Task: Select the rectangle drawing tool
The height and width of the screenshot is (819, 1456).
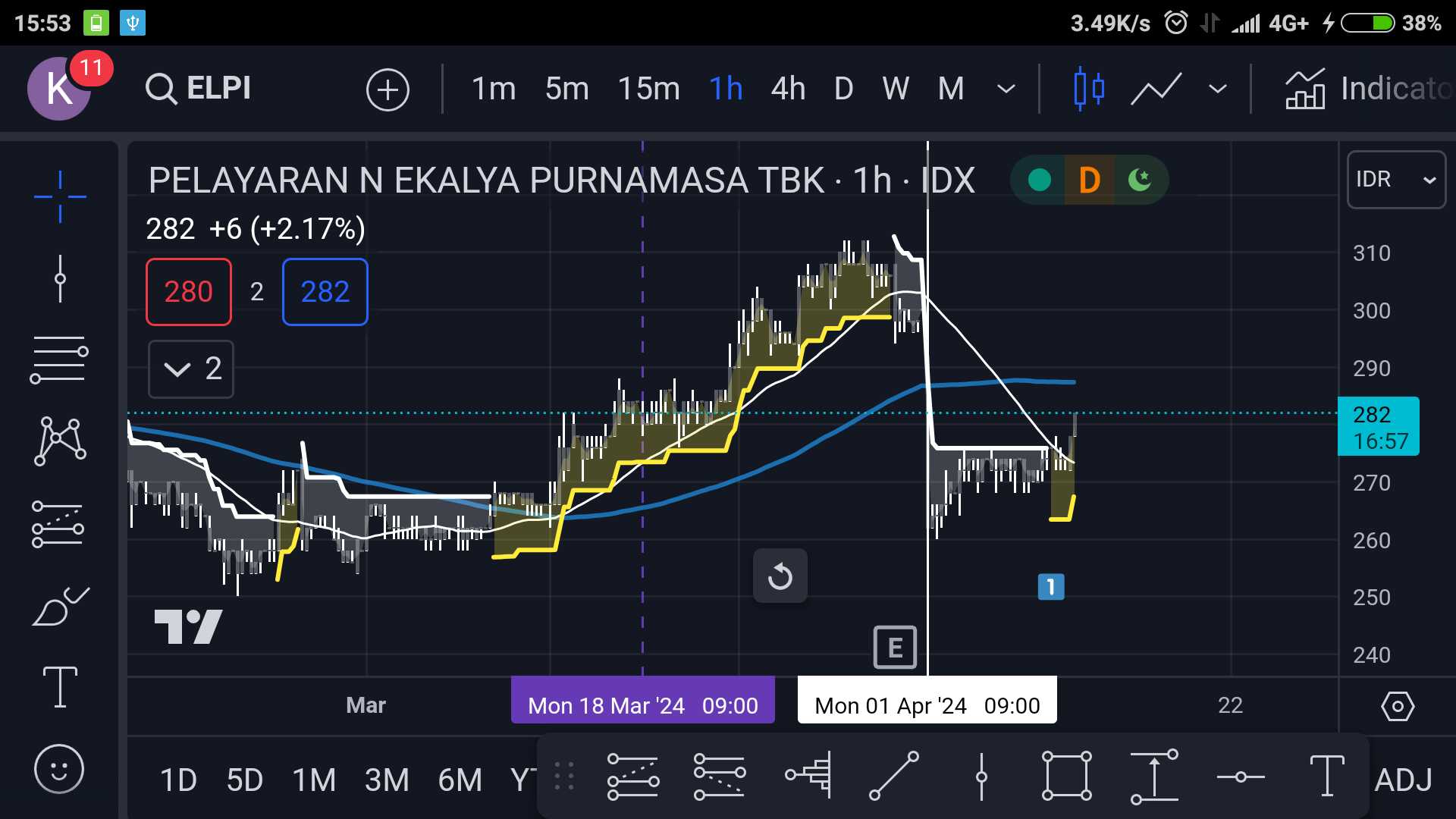Action: [x=1066, y=777]
